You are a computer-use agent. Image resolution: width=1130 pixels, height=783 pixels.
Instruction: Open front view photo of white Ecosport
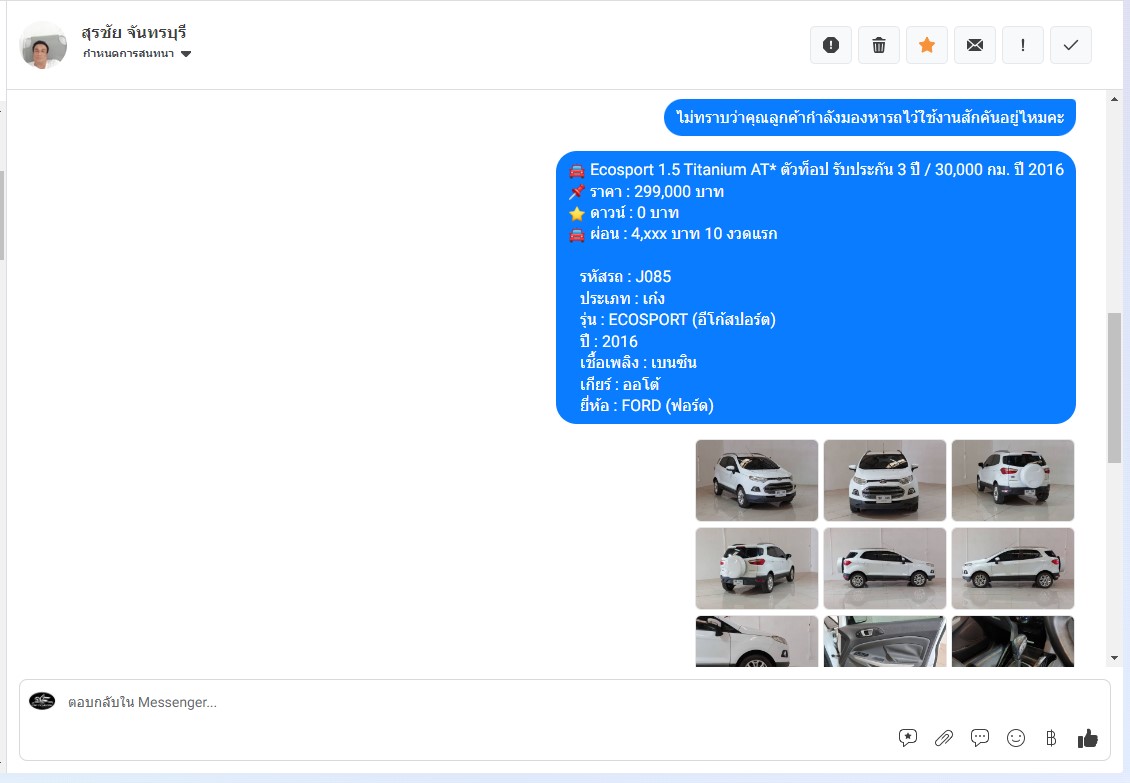(x=885, y=480)
